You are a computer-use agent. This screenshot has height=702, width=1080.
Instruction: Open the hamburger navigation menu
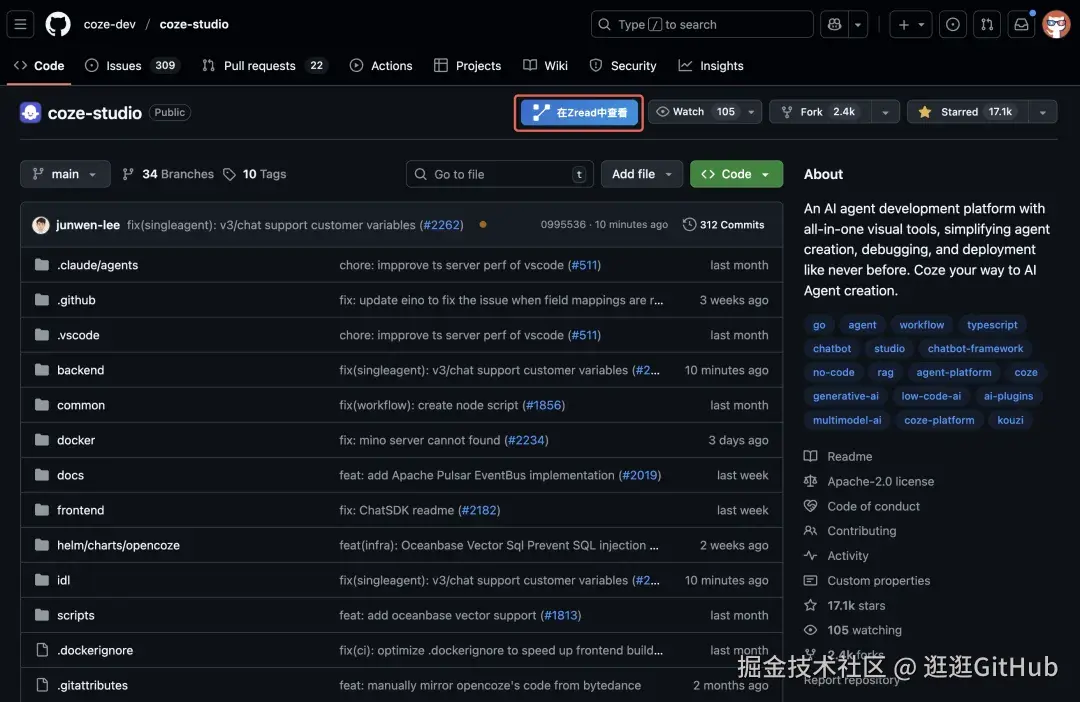coord(22,24)
